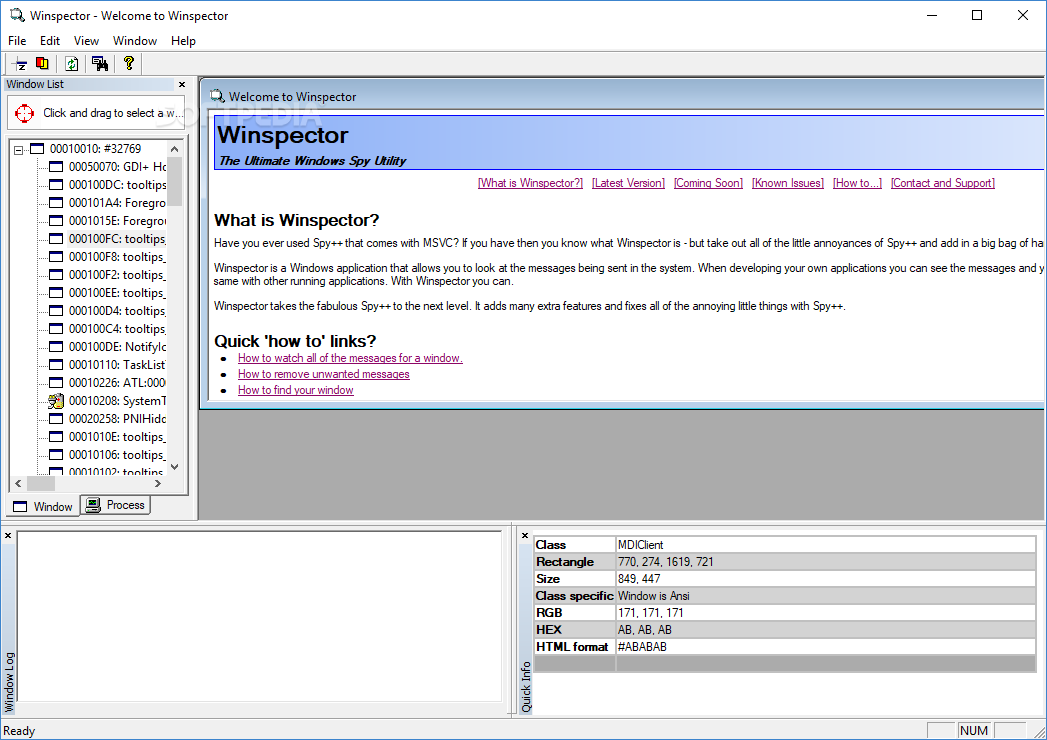This screenshot has height=740, width=1047.
Task: Click the icon next to 000100DC: tooltips
Action: pyautogui.click(x=56, y=185)
